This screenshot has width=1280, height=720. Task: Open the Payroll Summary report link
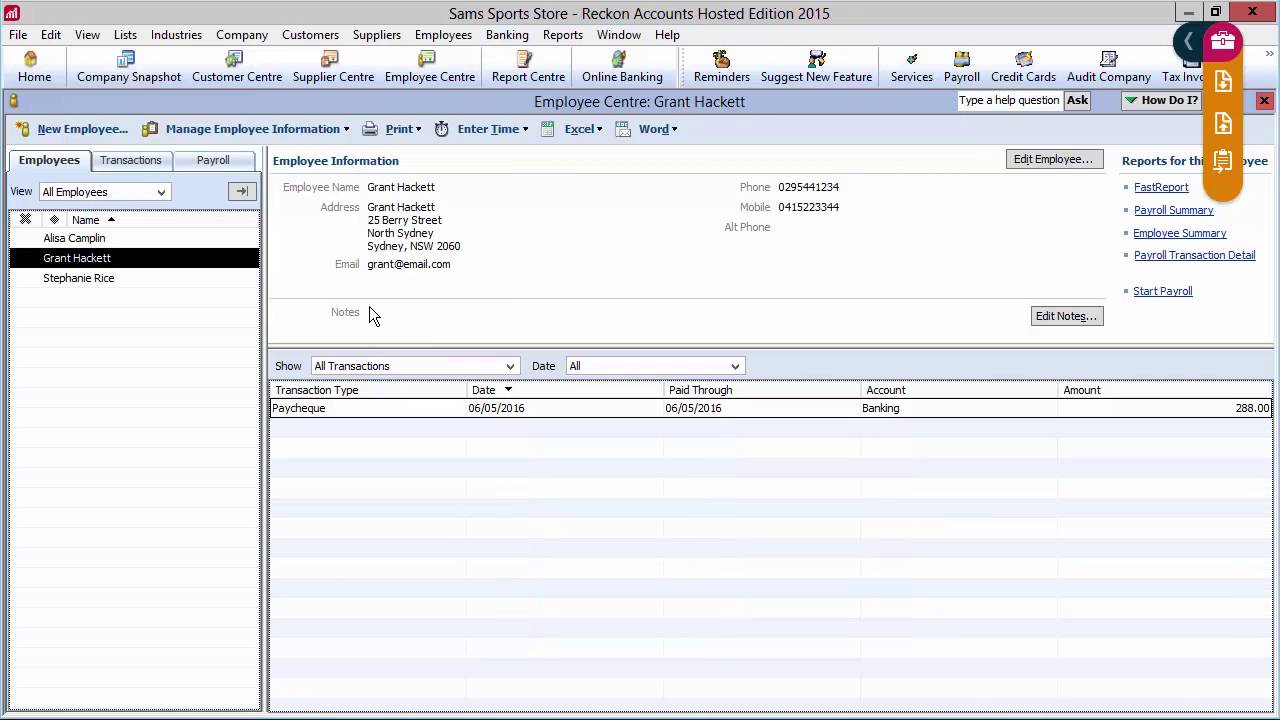[x=1173, y=210]
